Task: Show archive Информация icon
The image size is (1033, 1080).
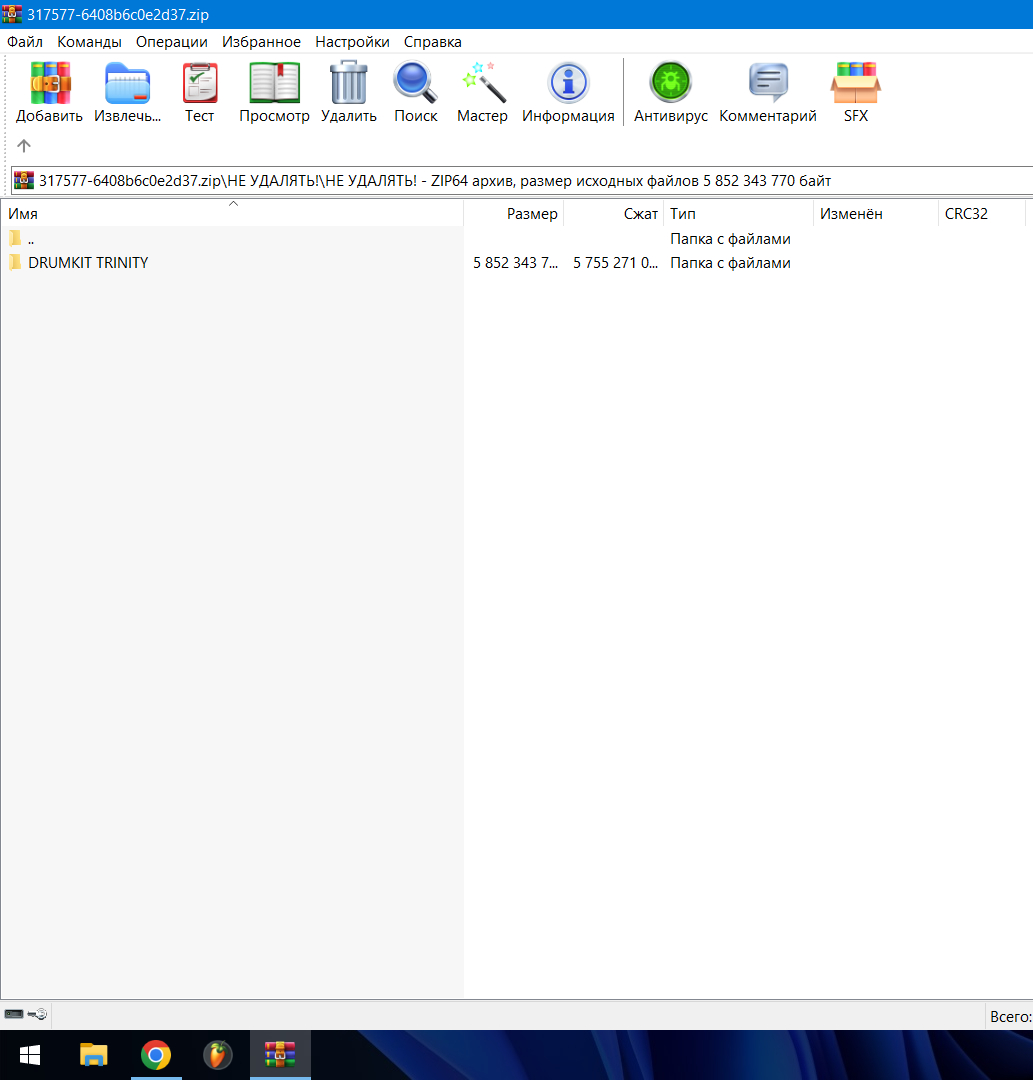Action: tap(568, 83)
